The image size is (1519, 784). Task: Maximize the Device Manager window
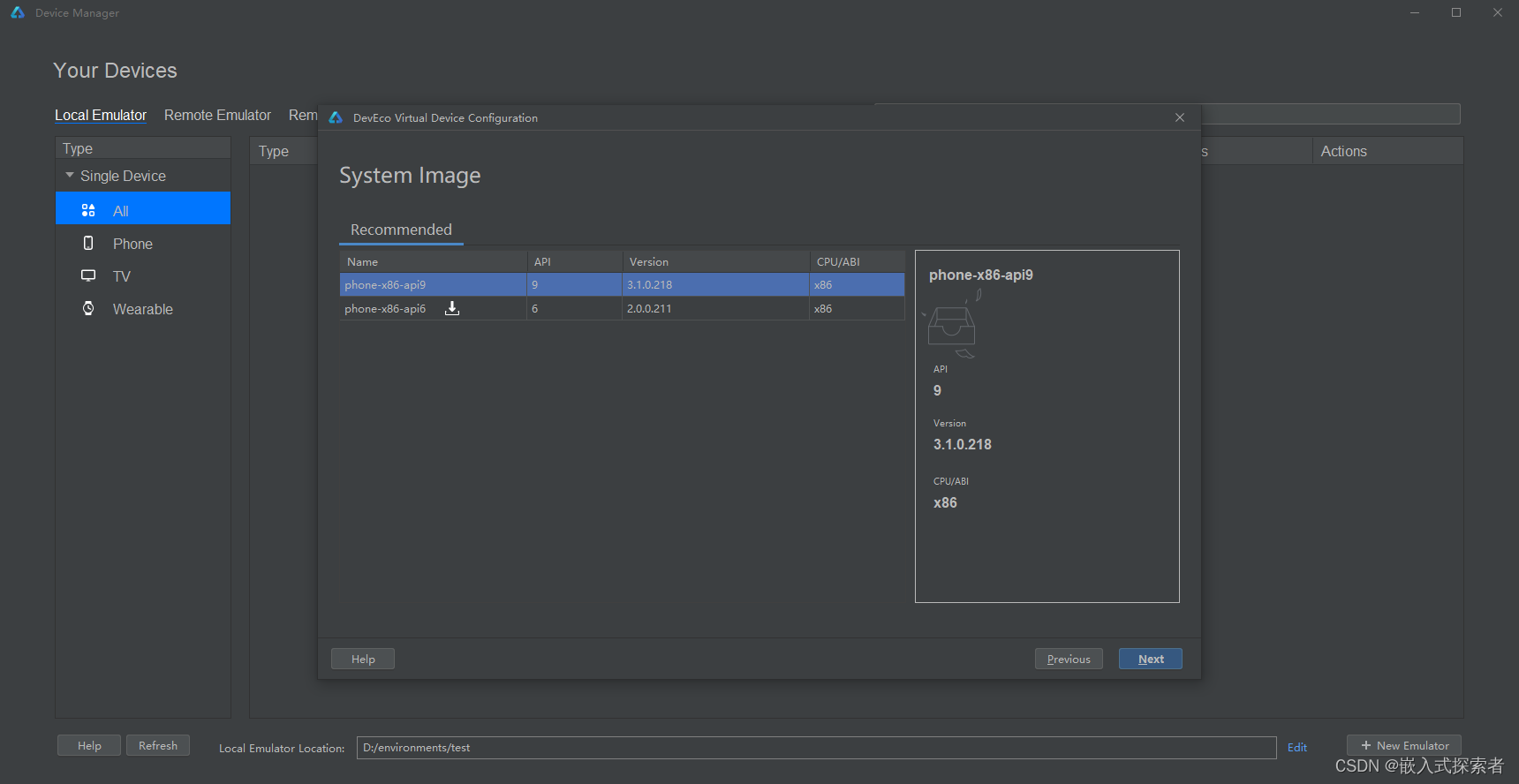(1456, 12)
